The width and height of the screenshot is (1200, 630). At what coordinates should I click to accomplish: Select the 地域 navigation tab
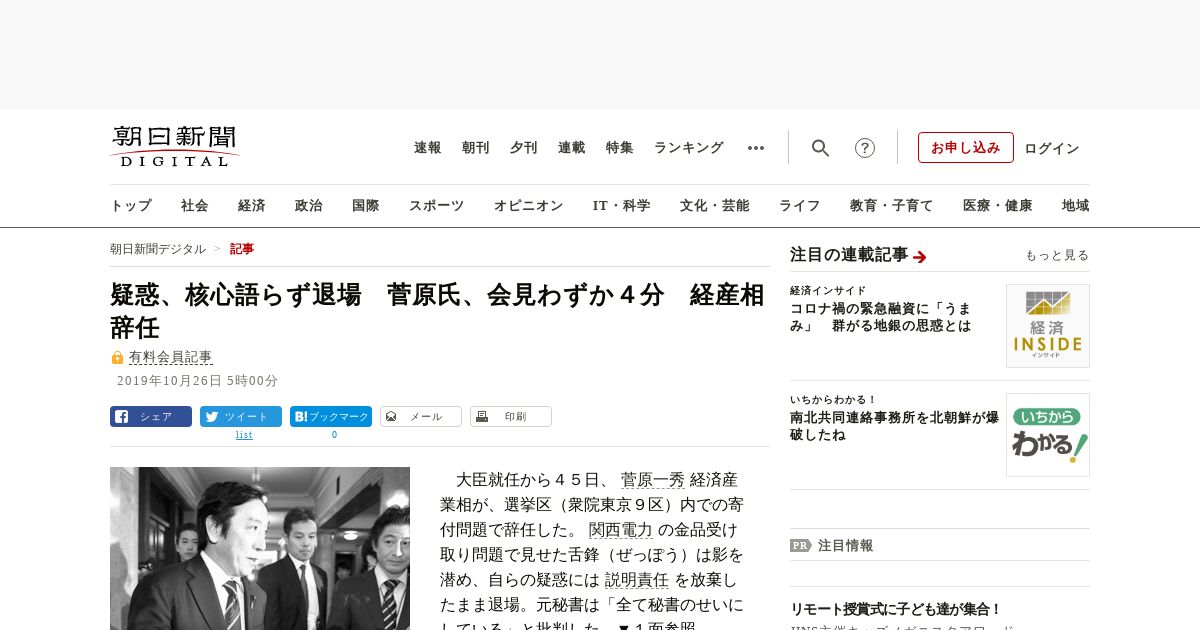[x=1076, y=206]
